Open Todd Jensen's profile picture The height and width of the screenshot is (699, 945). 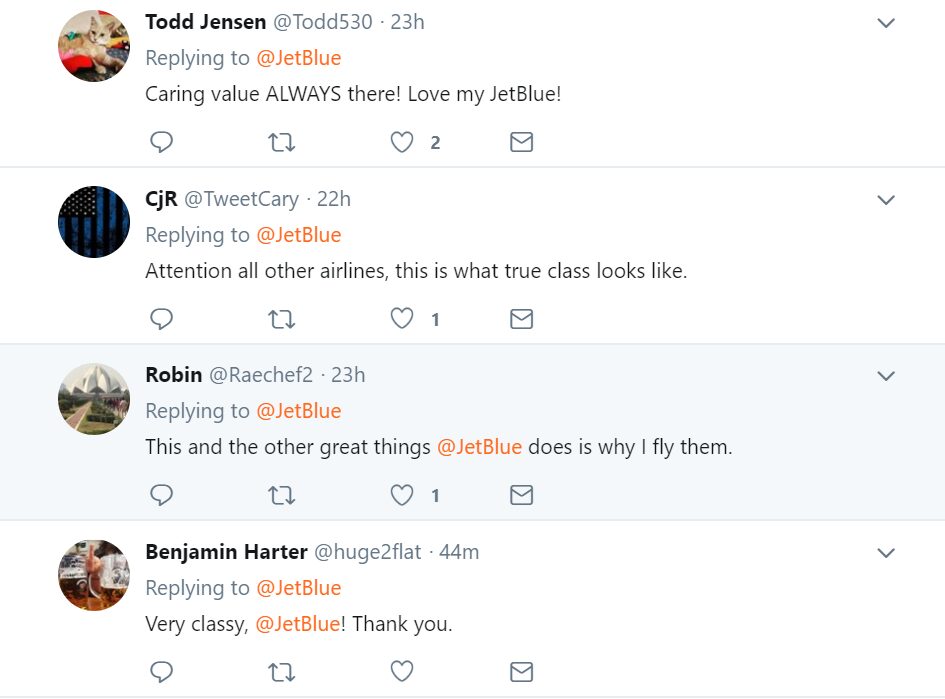[93, 46]
